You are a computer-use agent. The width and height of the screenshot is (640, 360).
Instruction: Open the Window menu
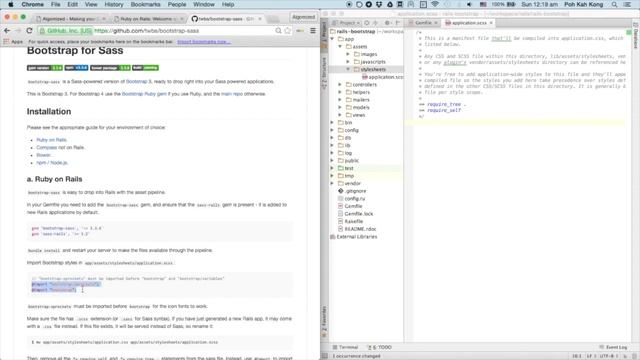click(204, 4)
